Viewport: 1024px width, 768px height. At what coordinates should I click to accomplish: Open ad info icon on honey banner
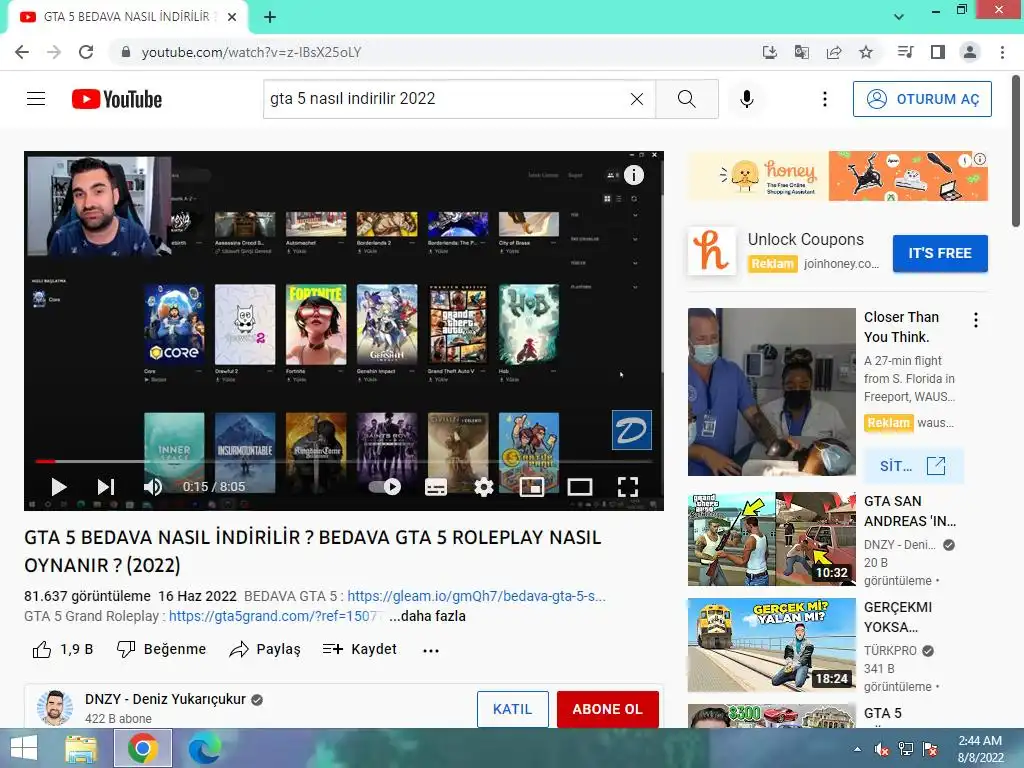(980, 159)
